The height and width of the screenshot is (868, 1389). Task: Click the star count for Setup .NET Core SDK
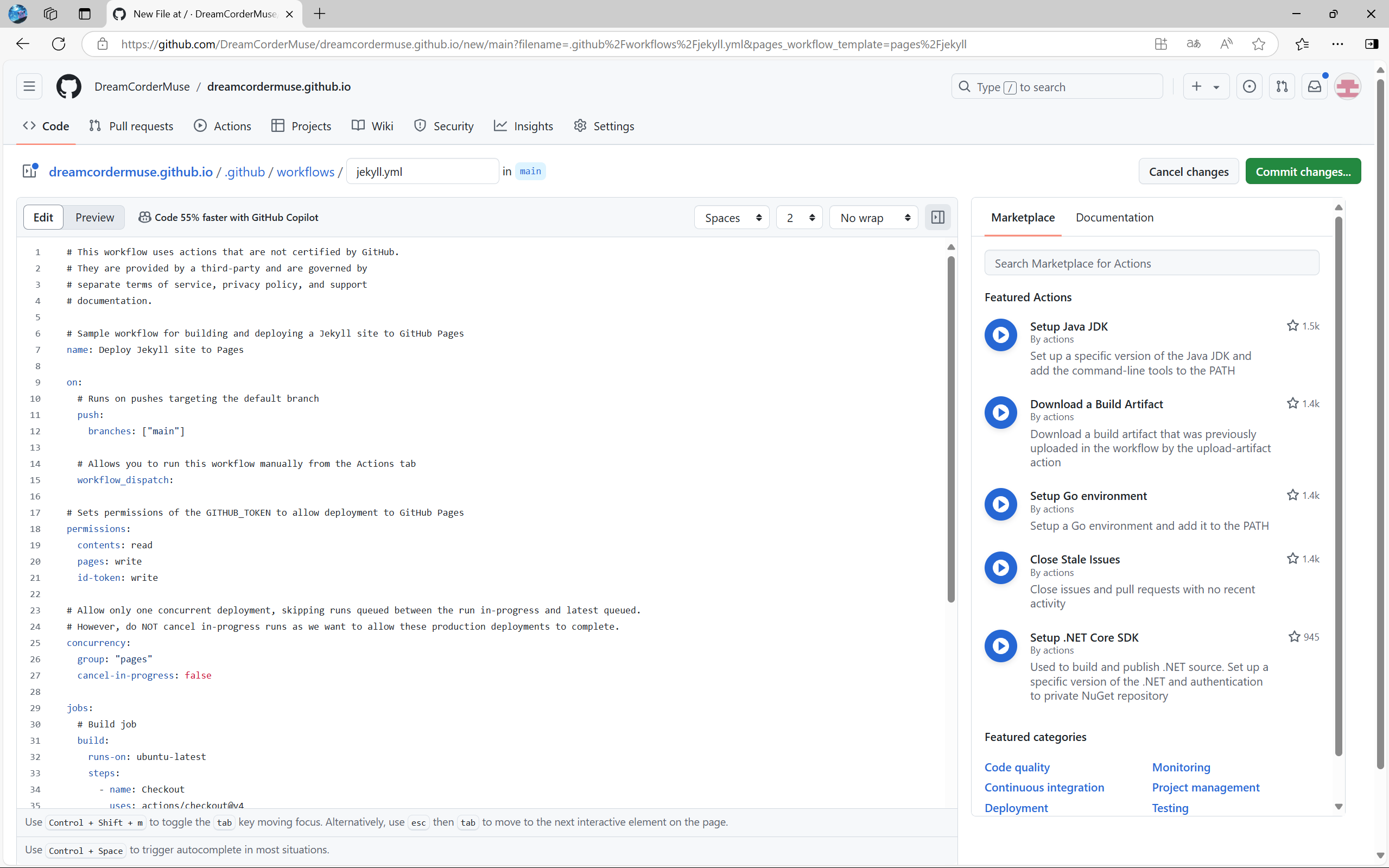tap(1303, 637)
